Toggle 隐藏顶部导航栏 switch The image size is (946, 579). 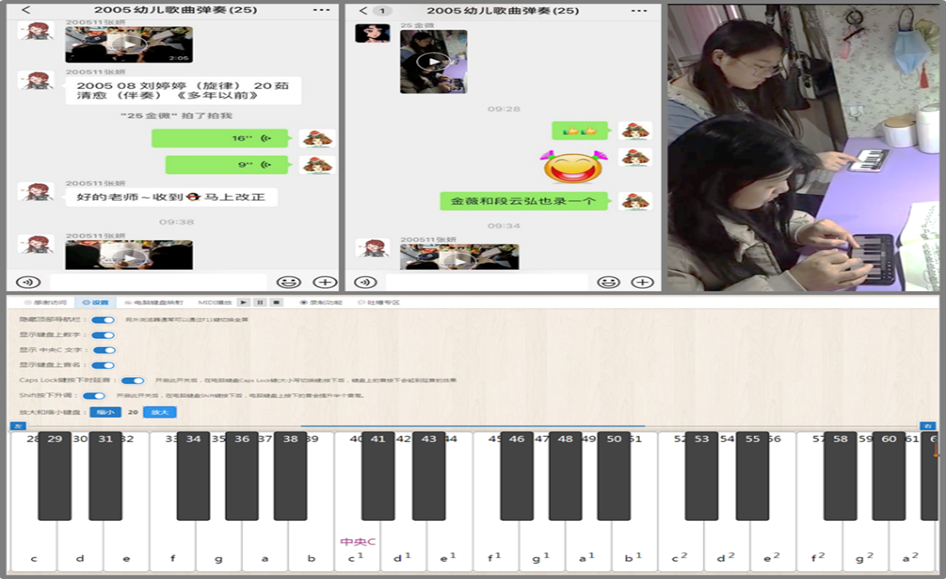pos(103,320)
